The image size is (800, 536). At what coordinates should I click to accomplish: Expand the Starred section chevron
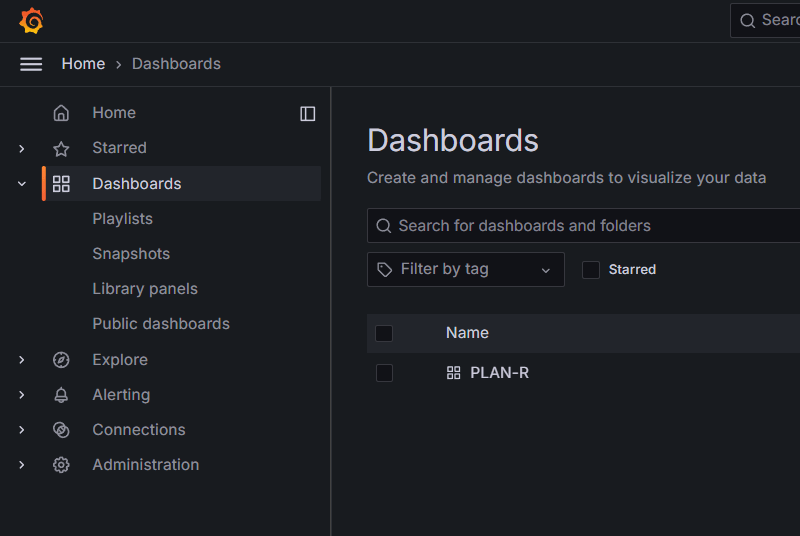(x=22, y=149)
